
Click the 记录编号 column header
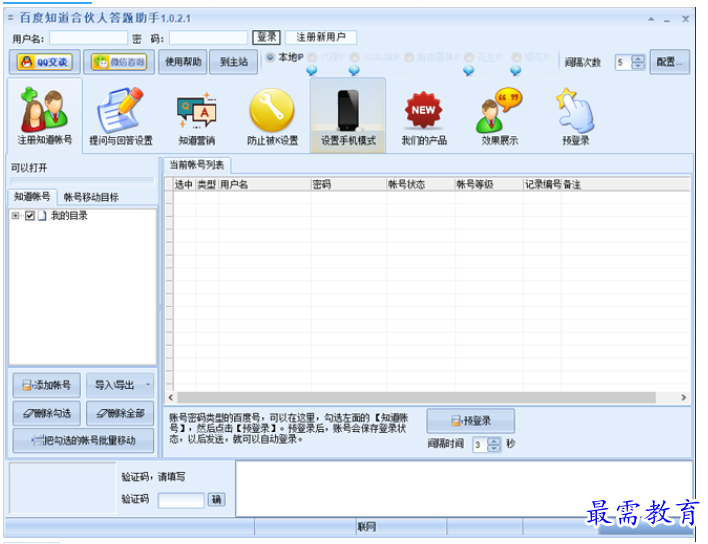coord(542,185)
